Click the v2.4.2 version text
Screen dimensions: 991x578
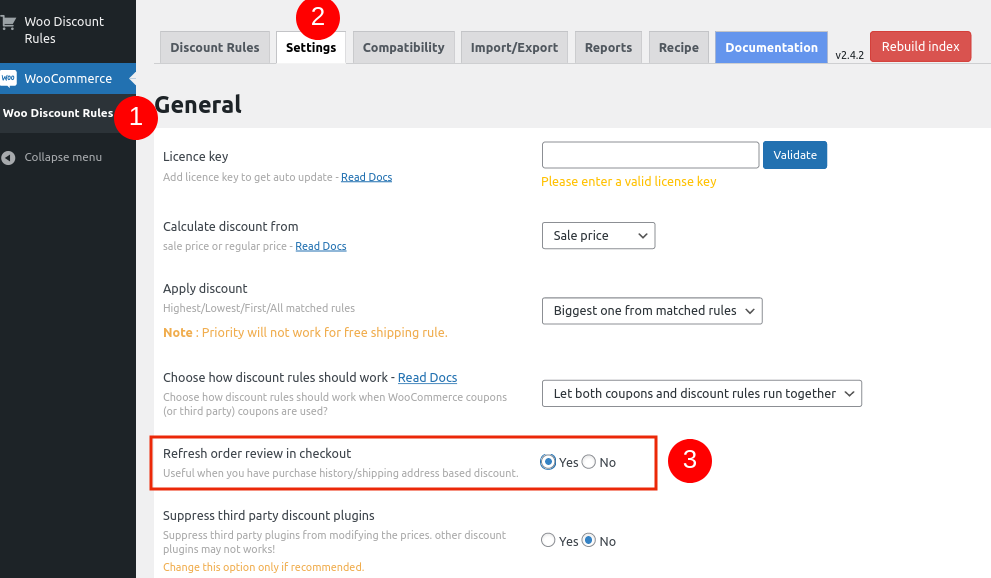849,55
